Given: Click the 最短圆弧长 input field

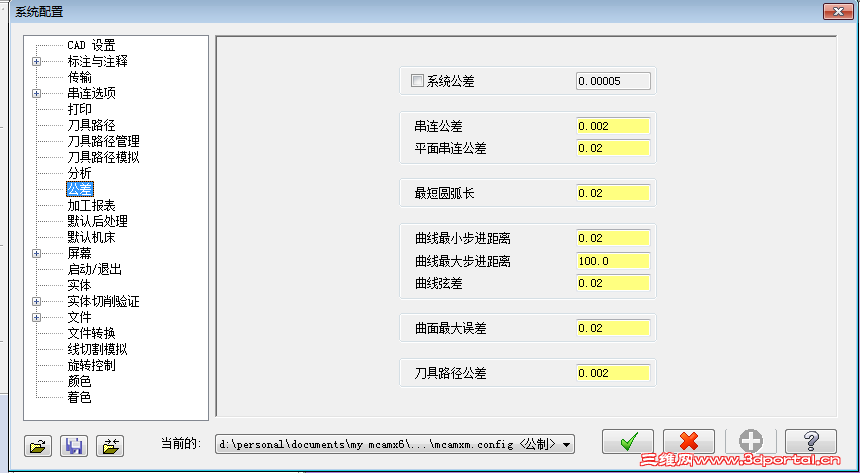Looking at the screenshot, I should pyautogui.click(x=613, y=193).
